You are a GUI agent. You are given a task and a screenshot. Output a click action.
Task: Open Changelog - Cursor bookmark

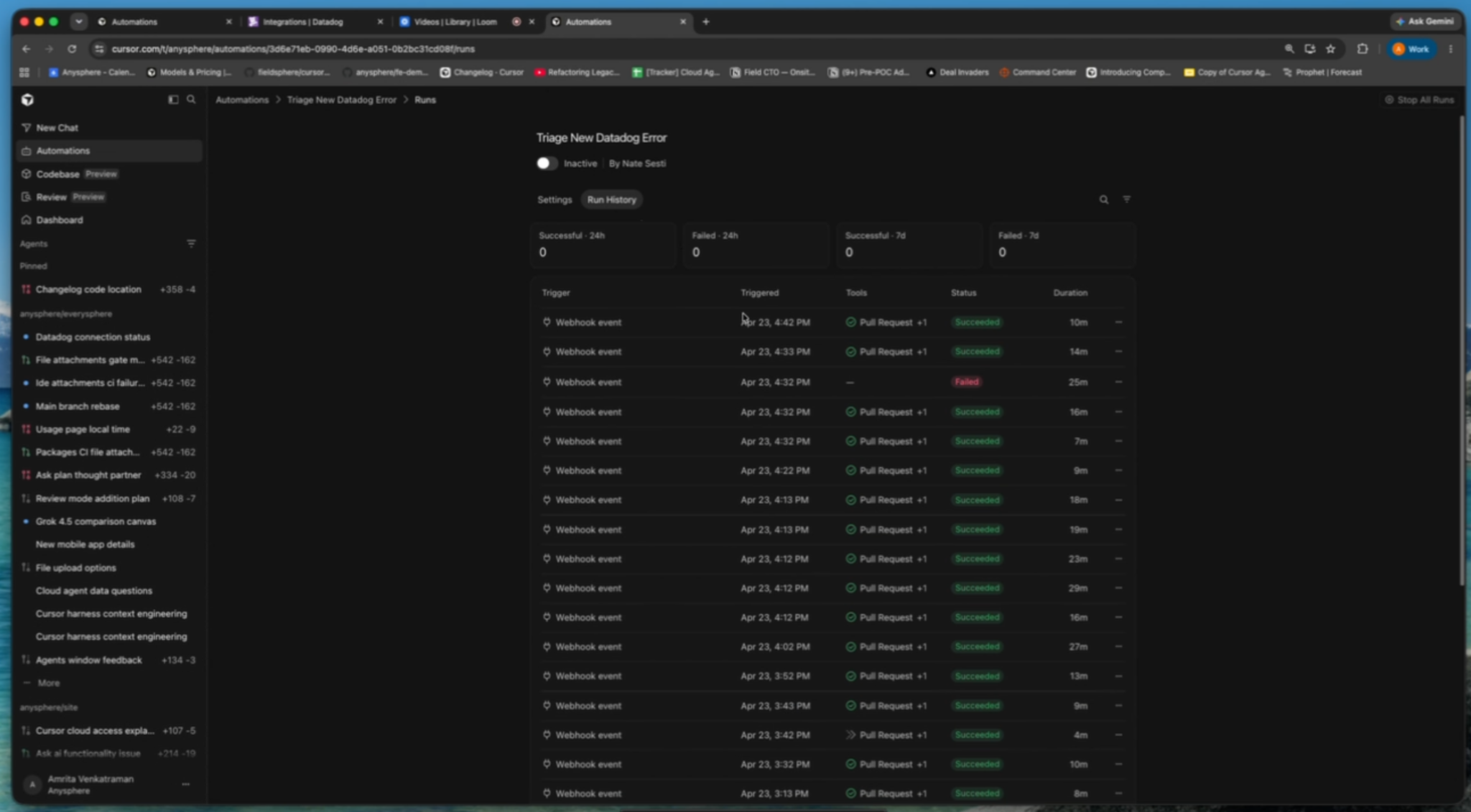pyautogui.click(x=482, y=72)
